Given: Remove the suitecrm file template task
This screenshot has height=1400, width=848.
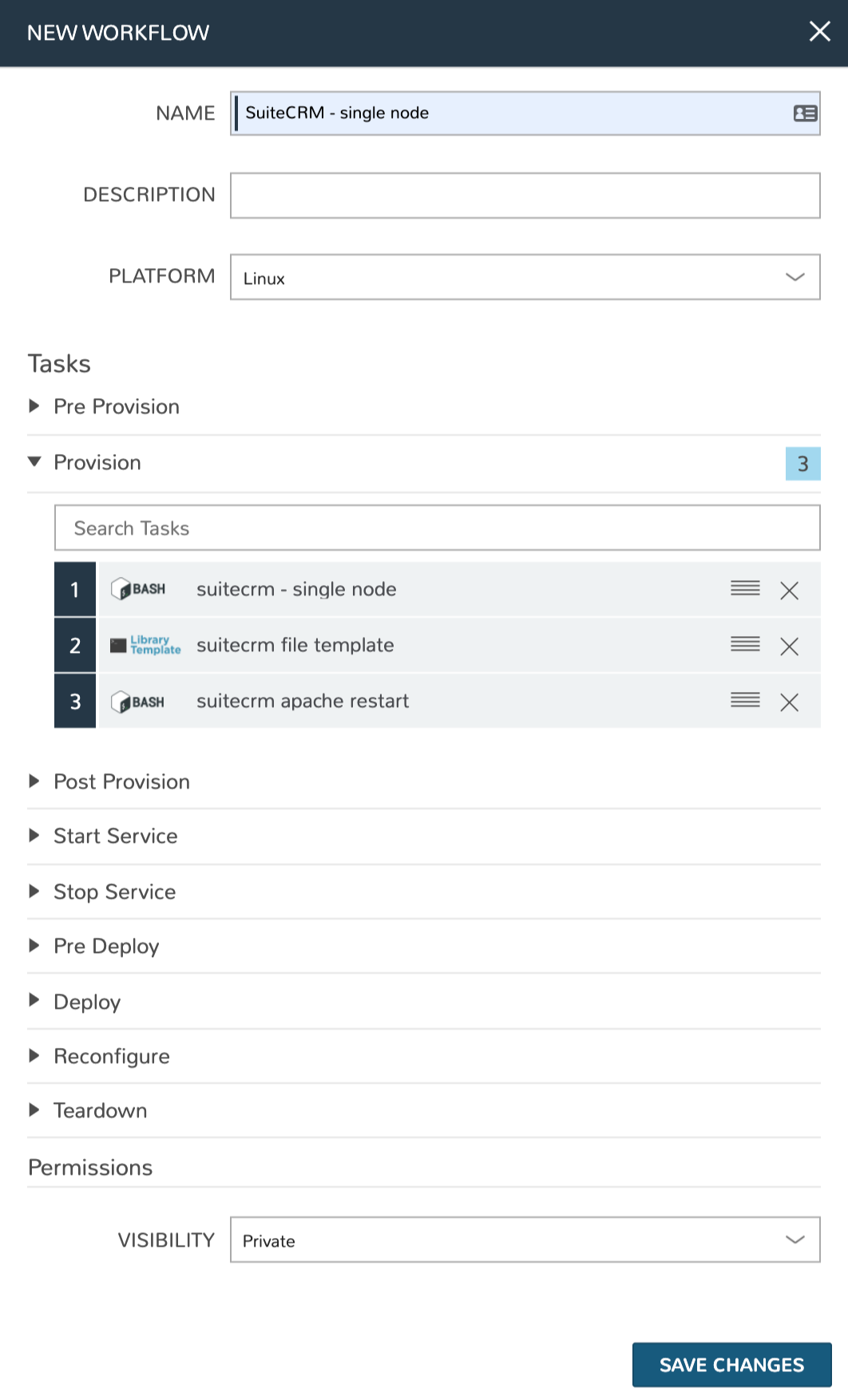Looking at the screenshot, I should click(x=790, y=647).
